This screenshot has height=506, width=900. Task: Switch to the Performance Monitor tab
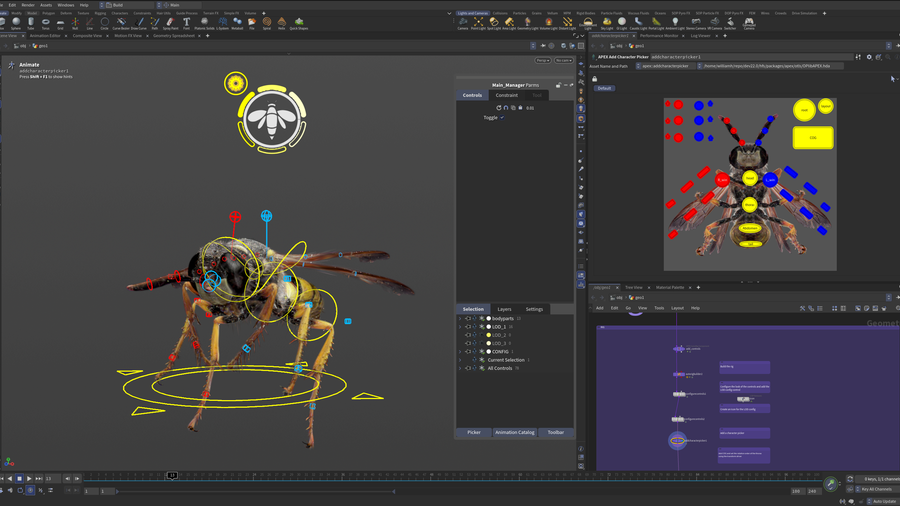(659, 36)
